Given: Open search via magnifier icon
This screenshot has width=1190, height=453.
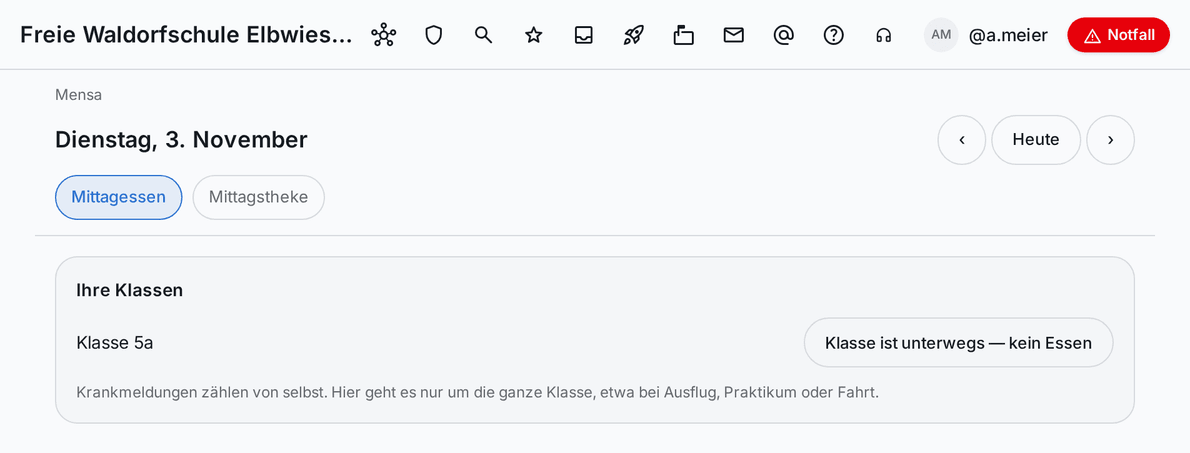Looking at the screenshot, I should click(x=483, y=35).
